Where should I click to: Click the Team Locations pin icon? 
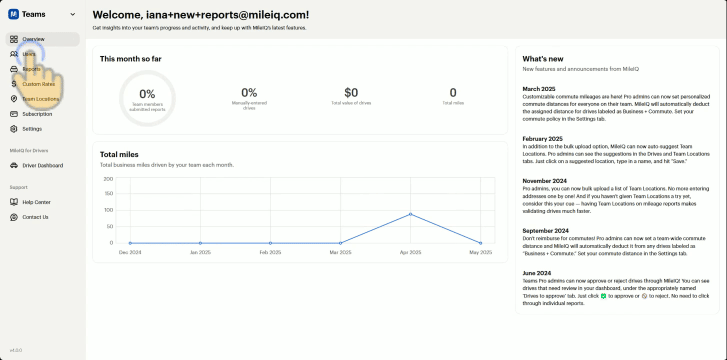(x=14, y=99)
